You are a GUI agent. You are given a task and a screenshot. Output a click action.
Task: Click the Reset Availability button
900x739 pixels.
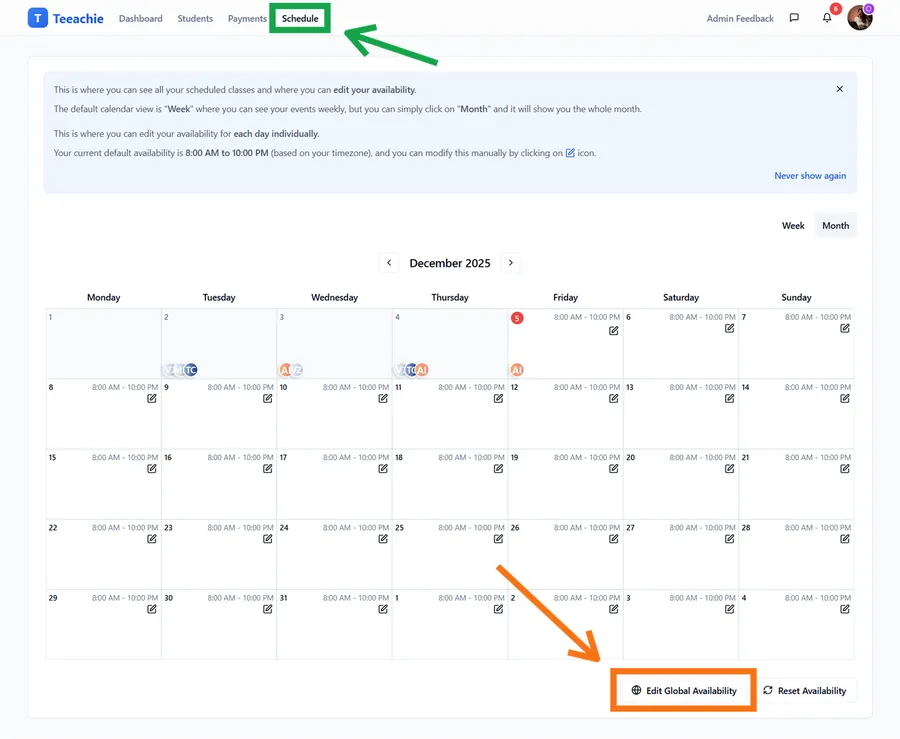coord(804,690)
